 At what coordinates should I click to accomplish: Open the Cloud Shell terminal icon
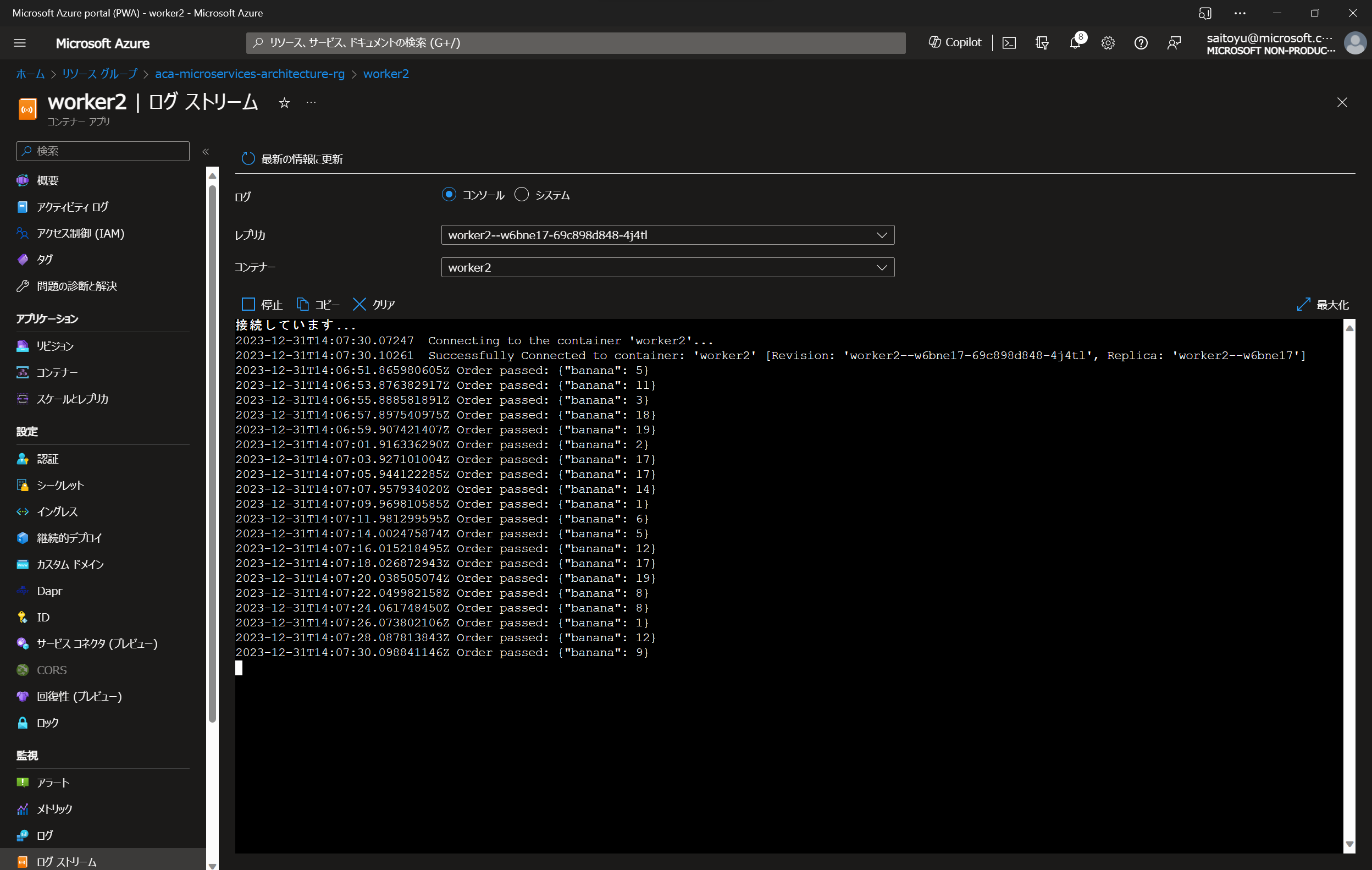1009,43
